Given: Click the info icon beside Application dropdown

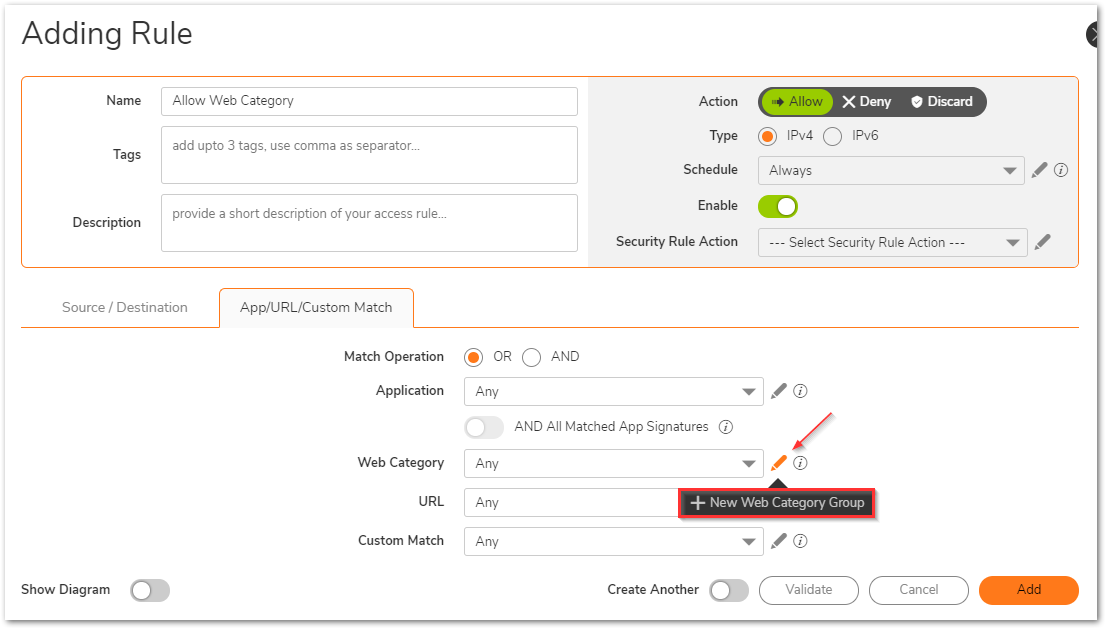Looking at the screenshot, I should coord(800,391).
